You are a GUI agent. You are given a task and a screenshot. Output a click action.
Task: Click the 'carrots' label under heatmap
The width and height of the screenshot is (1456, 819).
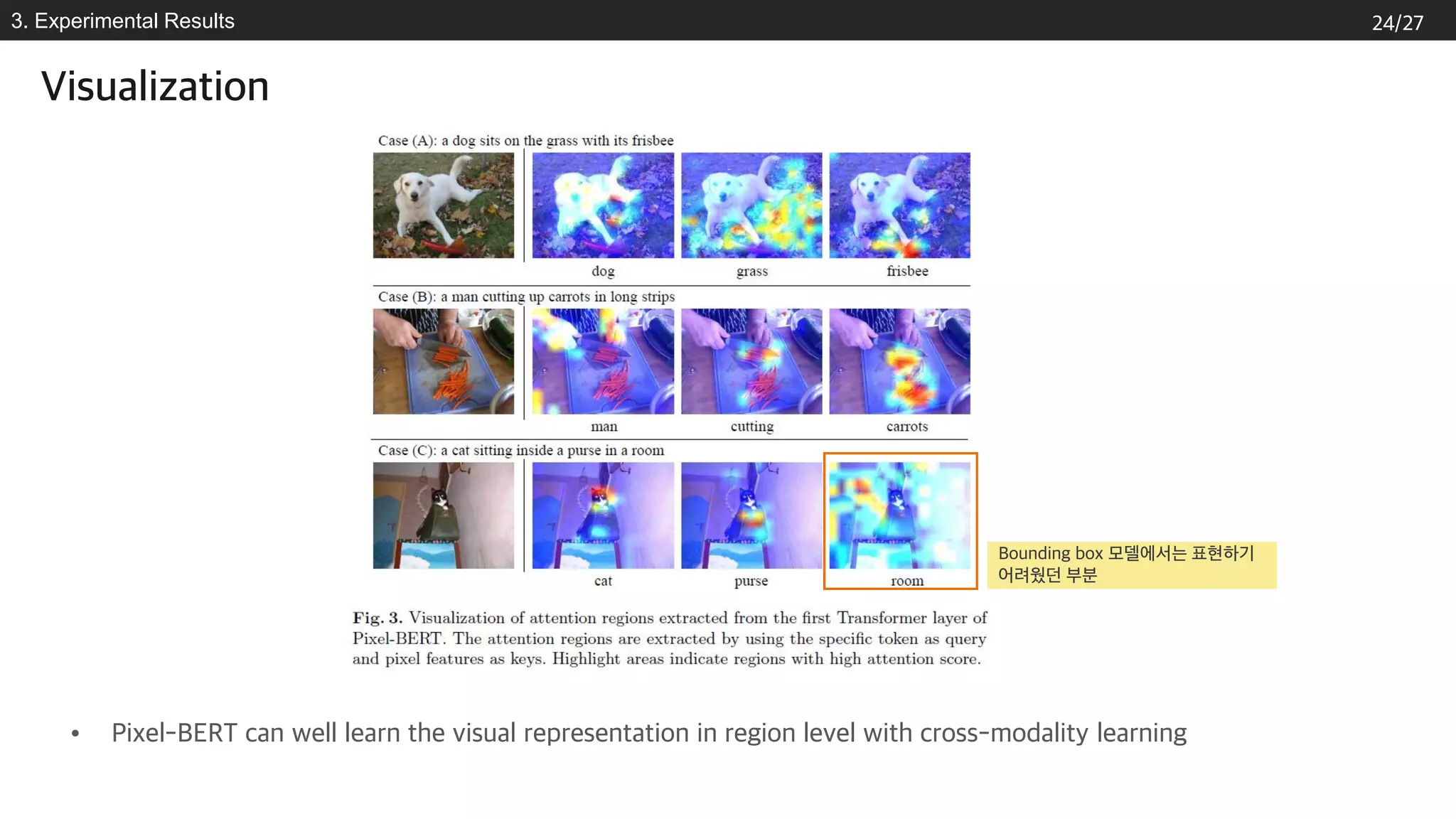pyautogui.click(x=907, y=427)
